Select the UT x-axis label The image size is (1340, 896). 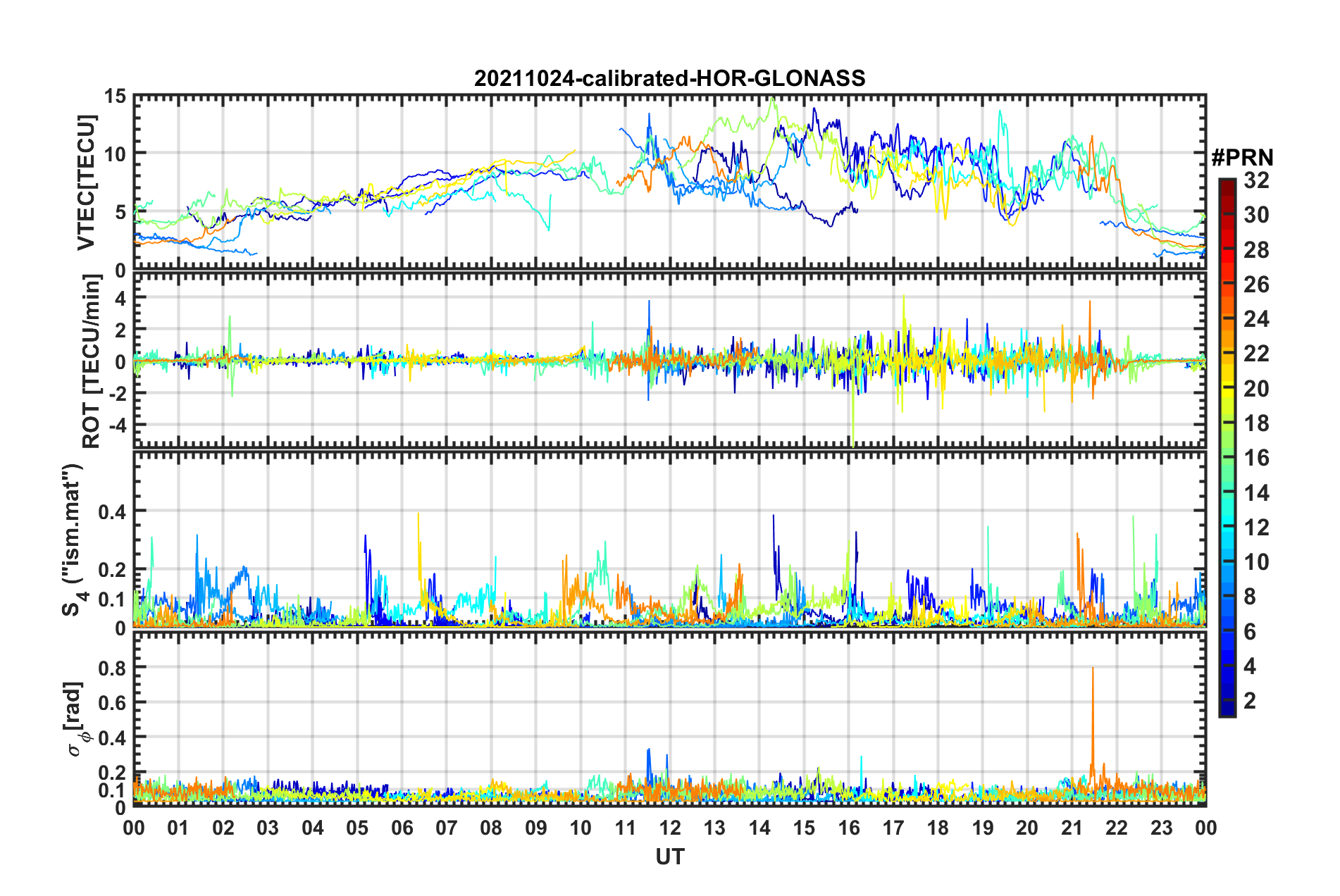669,857
